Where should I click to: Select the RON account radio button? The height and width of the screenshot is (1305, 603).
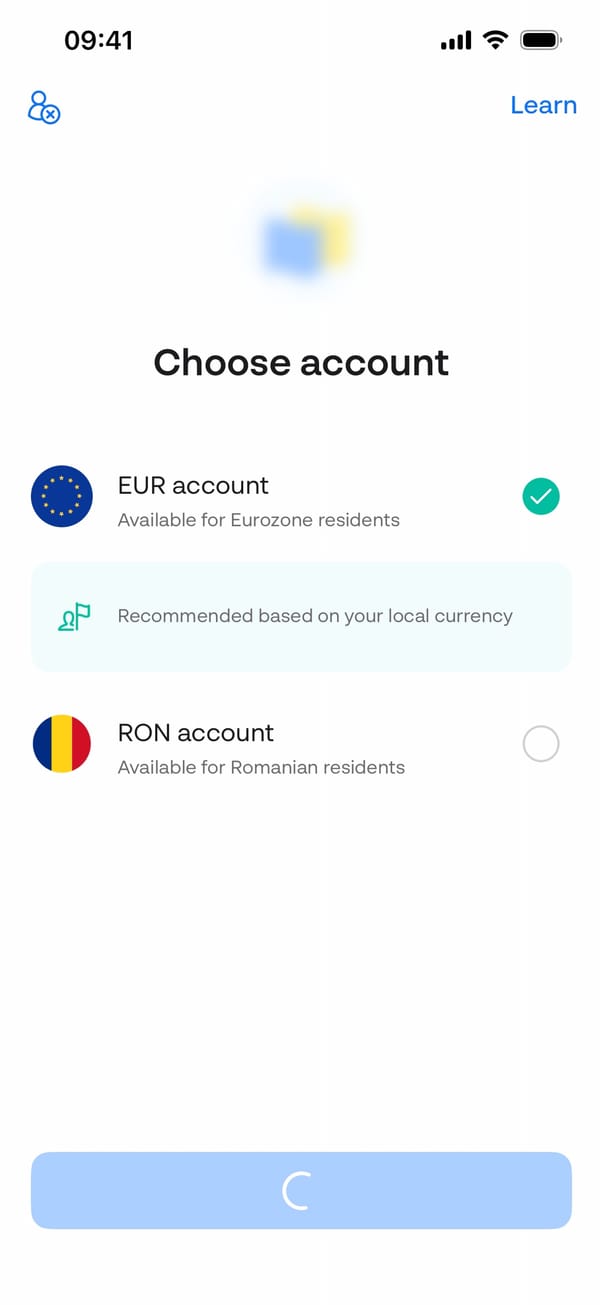[x=541, y=744]
